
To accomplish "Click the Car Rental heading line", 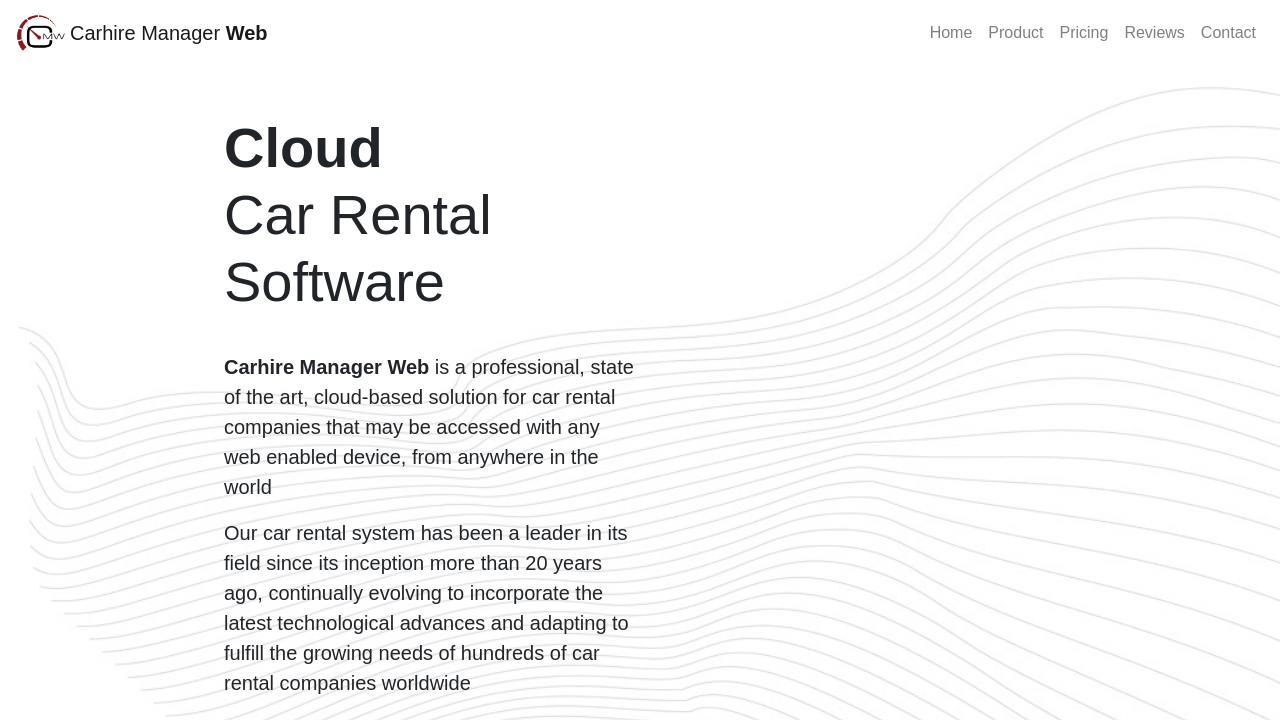I will coord(357,215).
